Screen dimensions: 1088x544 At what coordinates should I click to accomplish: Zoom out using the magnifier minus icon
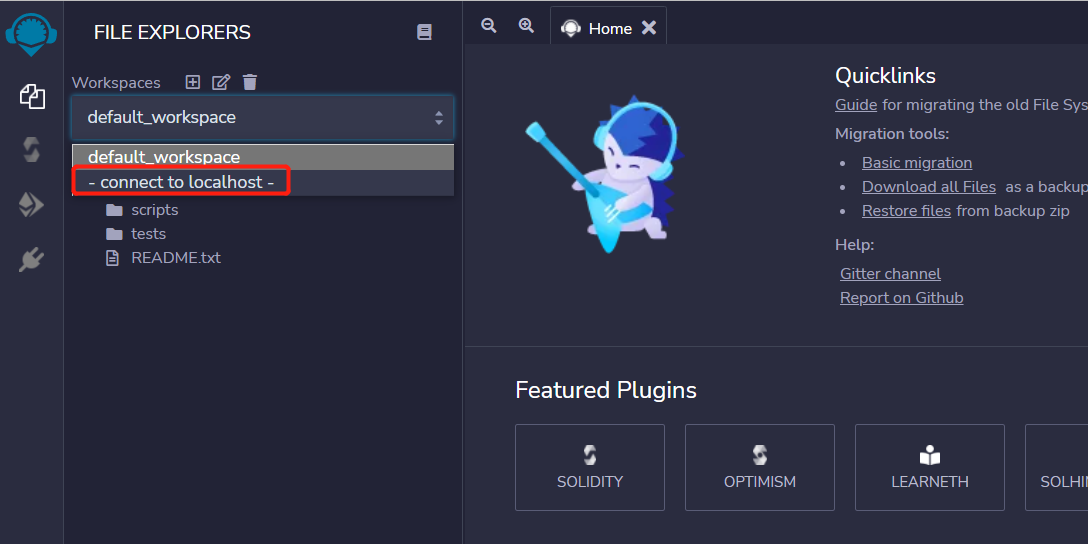489,26
